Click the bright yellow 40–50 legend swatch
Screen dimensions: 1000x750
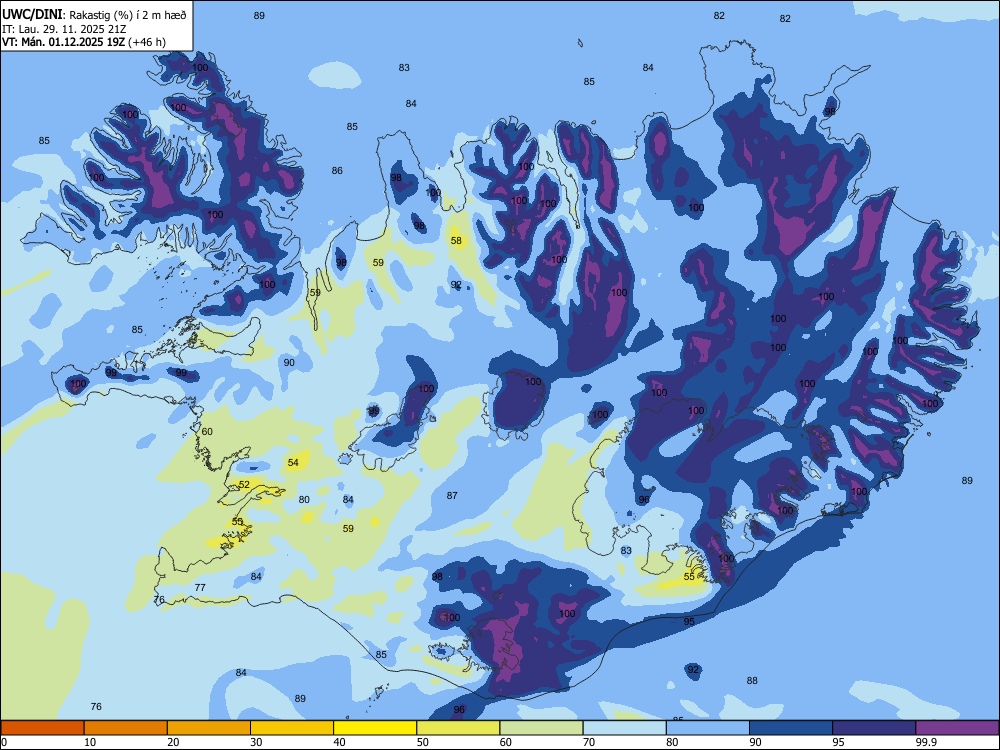375,728
